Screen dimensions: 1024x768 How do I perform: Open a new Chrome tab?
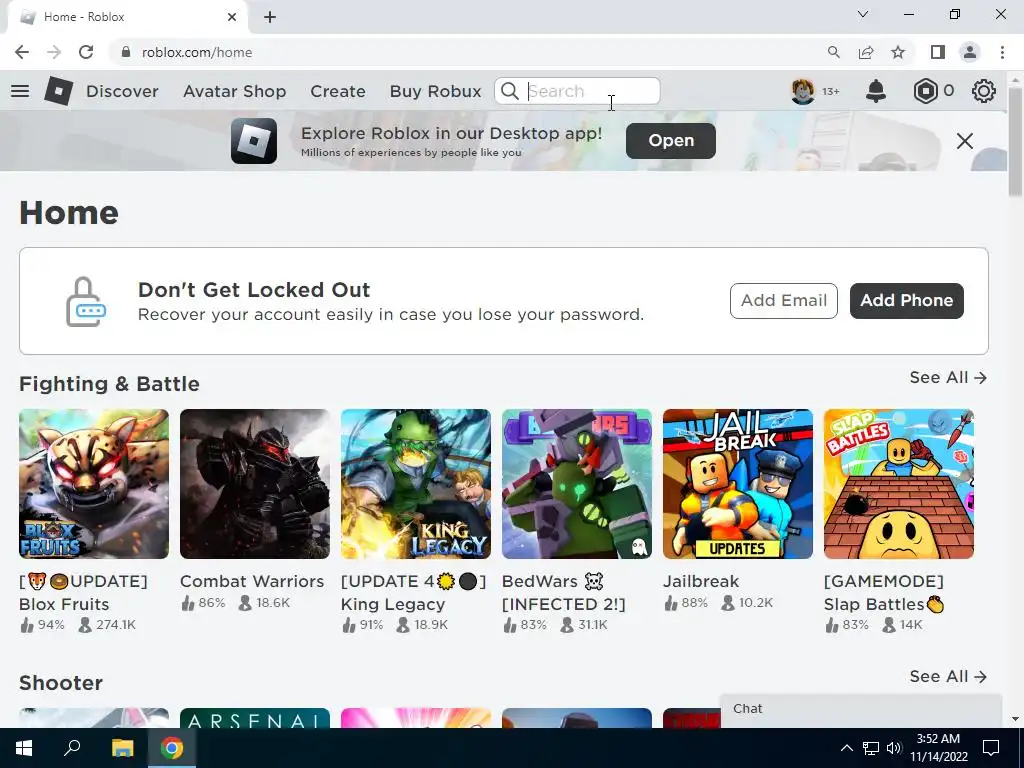point(270,17)
